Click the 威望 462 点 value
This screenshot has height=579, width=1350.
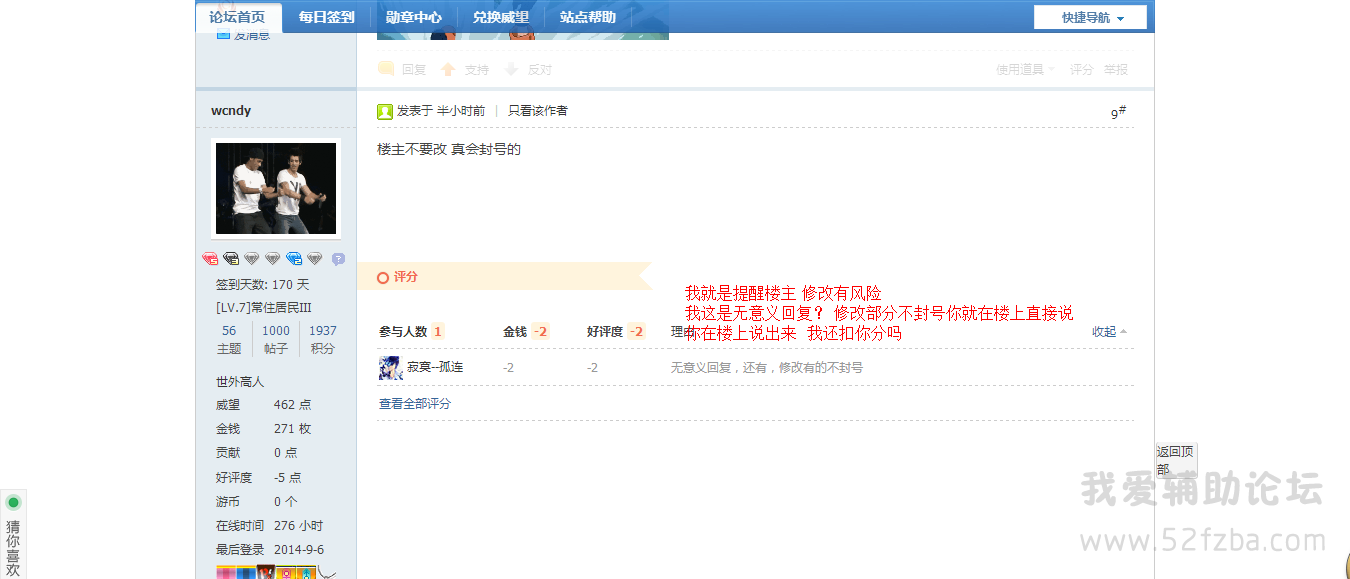pyautogui.click(x=292, y=405)
